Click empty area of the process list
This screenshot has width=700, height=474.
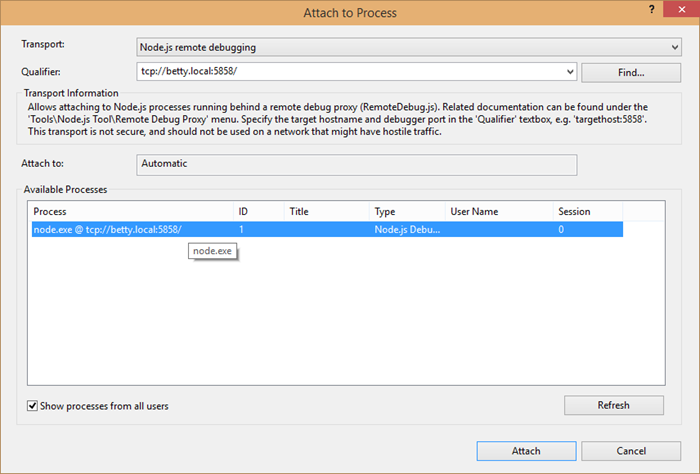click(345, 320)
